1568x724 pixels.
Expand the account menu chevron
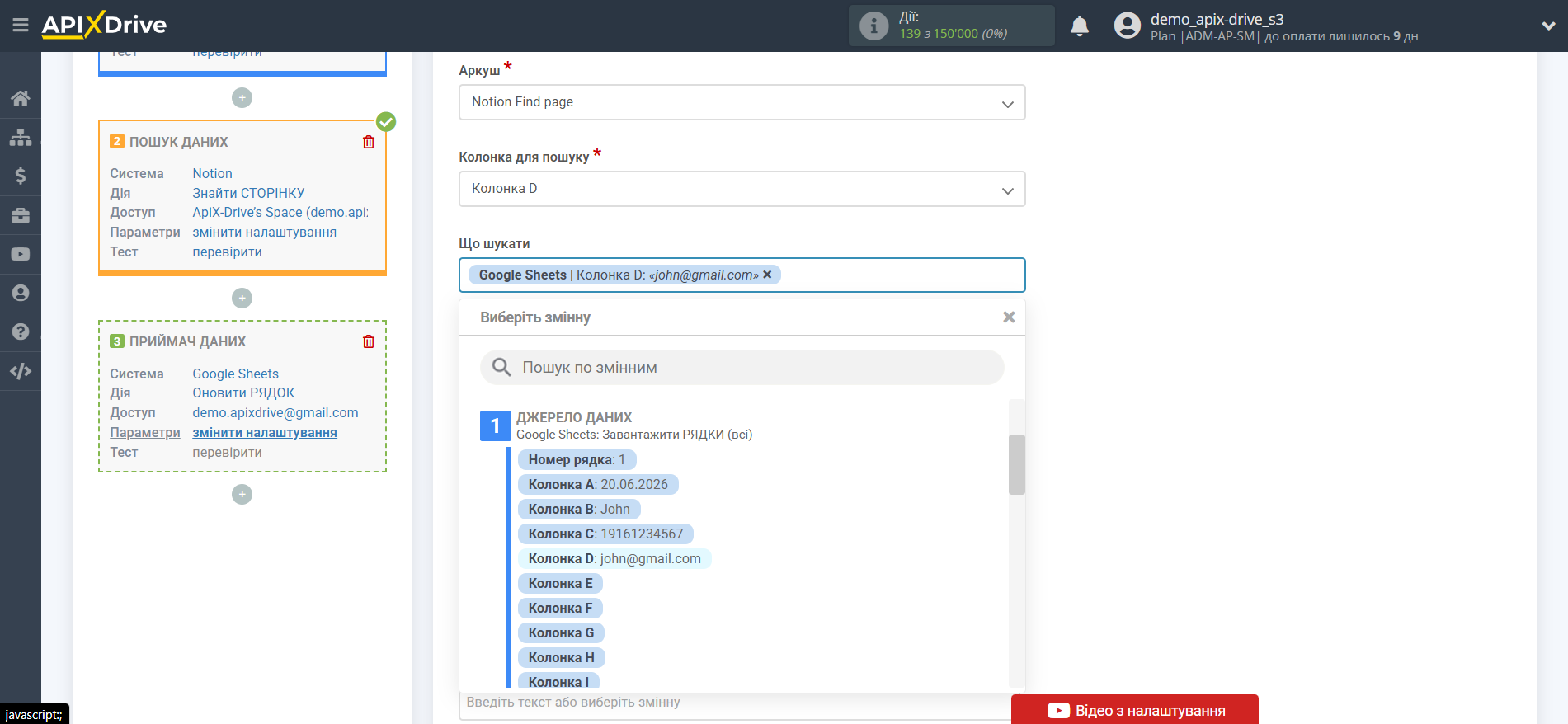coord(1548,26)
